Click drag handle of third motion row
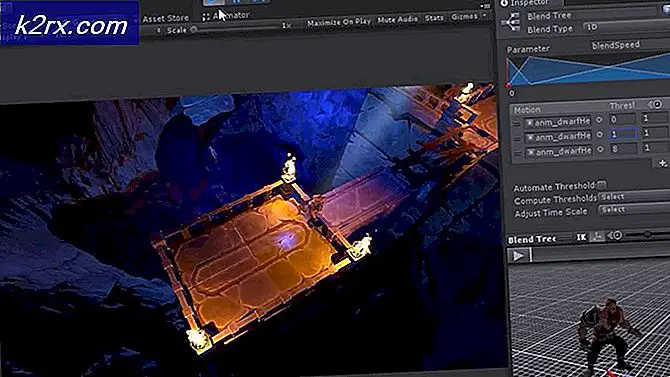Screen dimensions: 670x377 [517, 153]
